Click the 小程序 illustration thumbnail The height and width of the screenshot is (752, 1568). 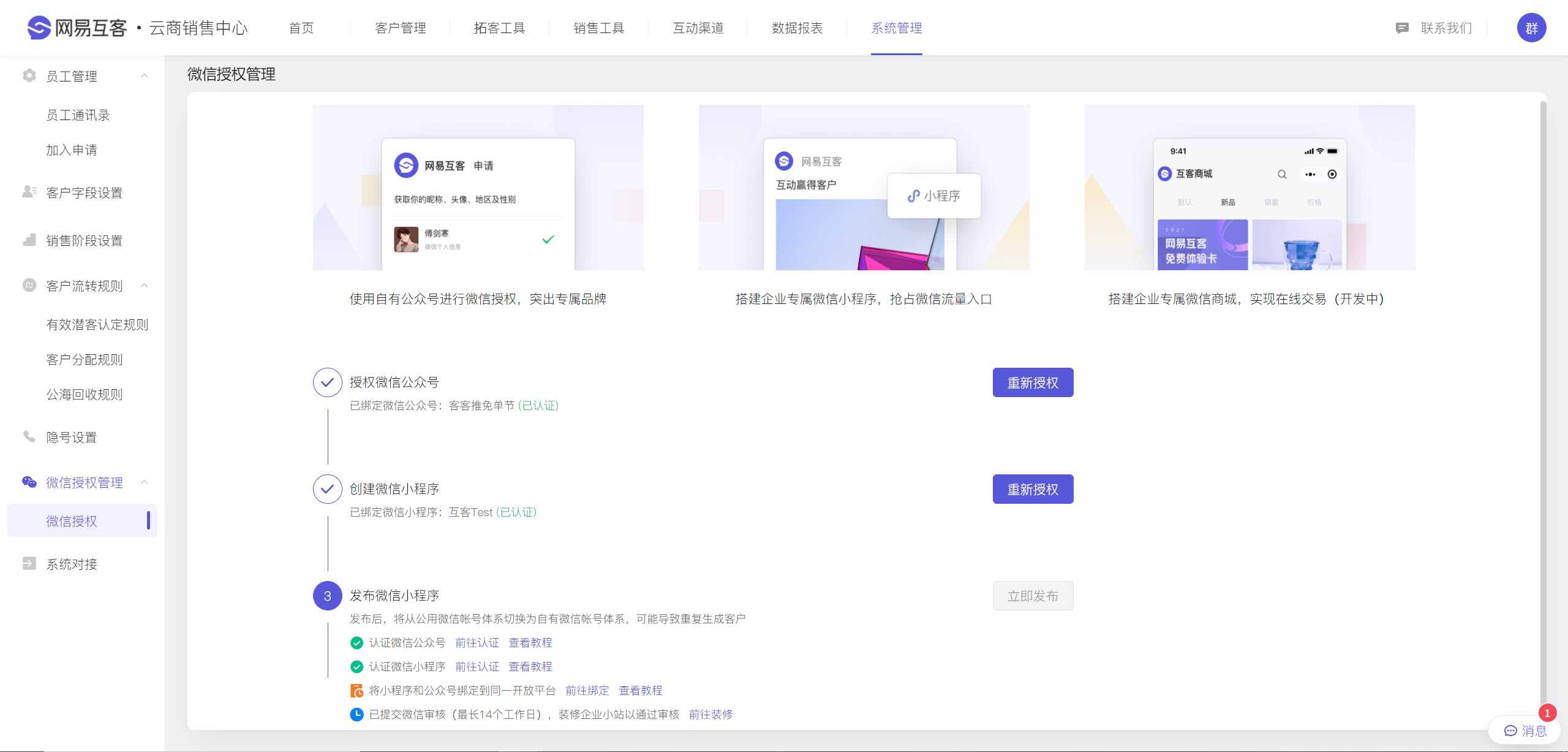[864, 188]
